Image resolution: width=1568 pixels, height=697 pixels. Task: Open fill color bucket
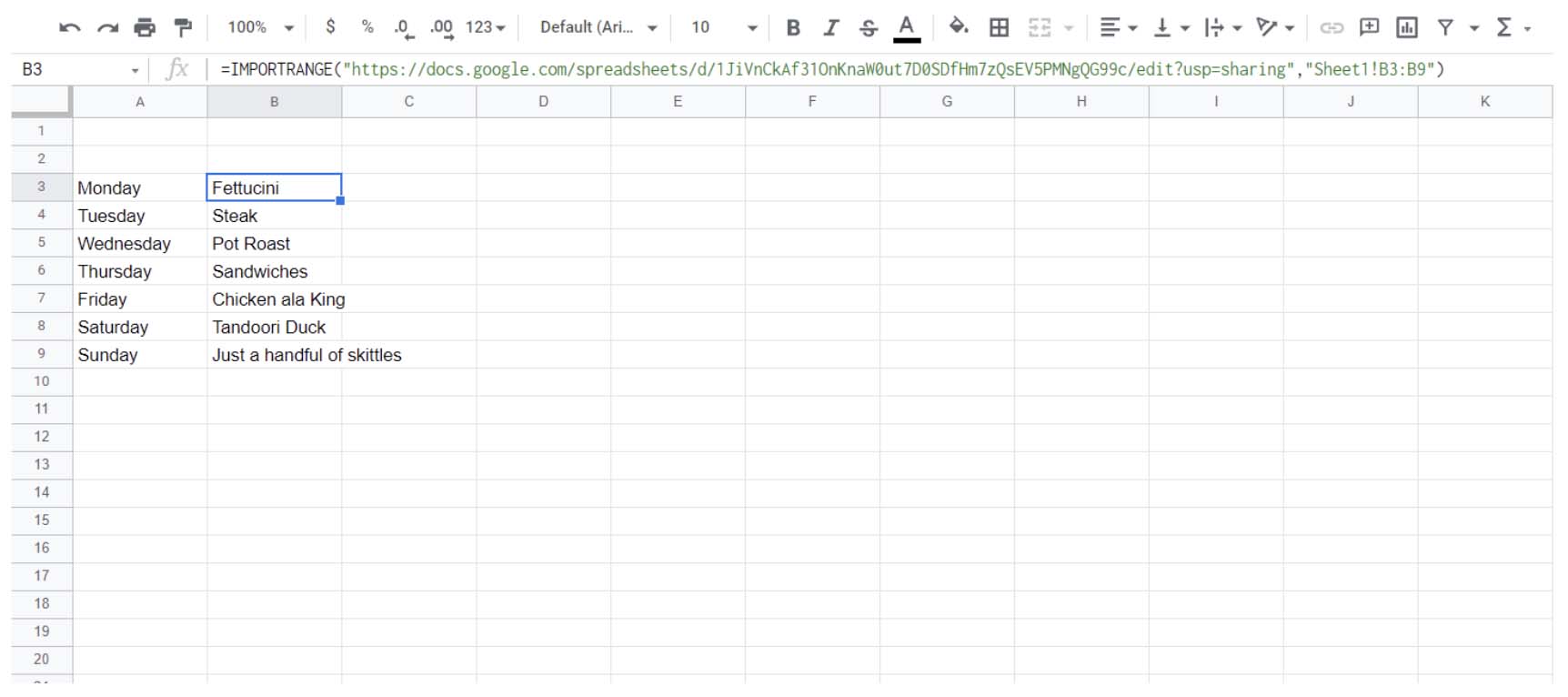click(x=959, y=26)
